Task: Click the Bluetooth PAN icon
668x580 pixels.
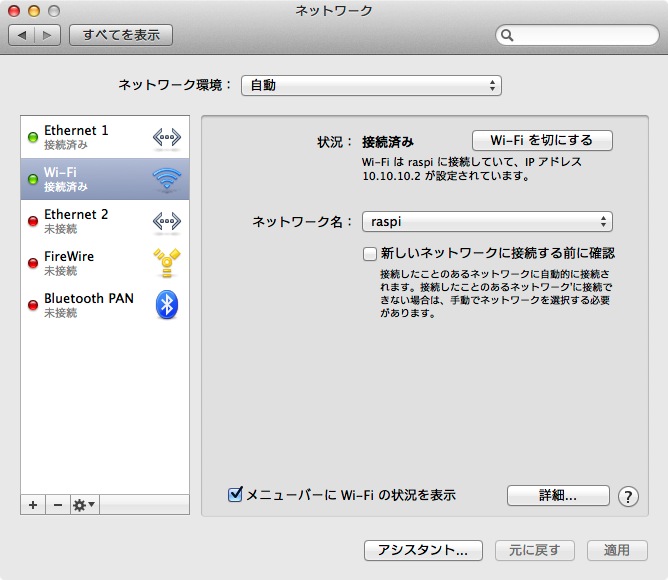Action: coord(167,305)
